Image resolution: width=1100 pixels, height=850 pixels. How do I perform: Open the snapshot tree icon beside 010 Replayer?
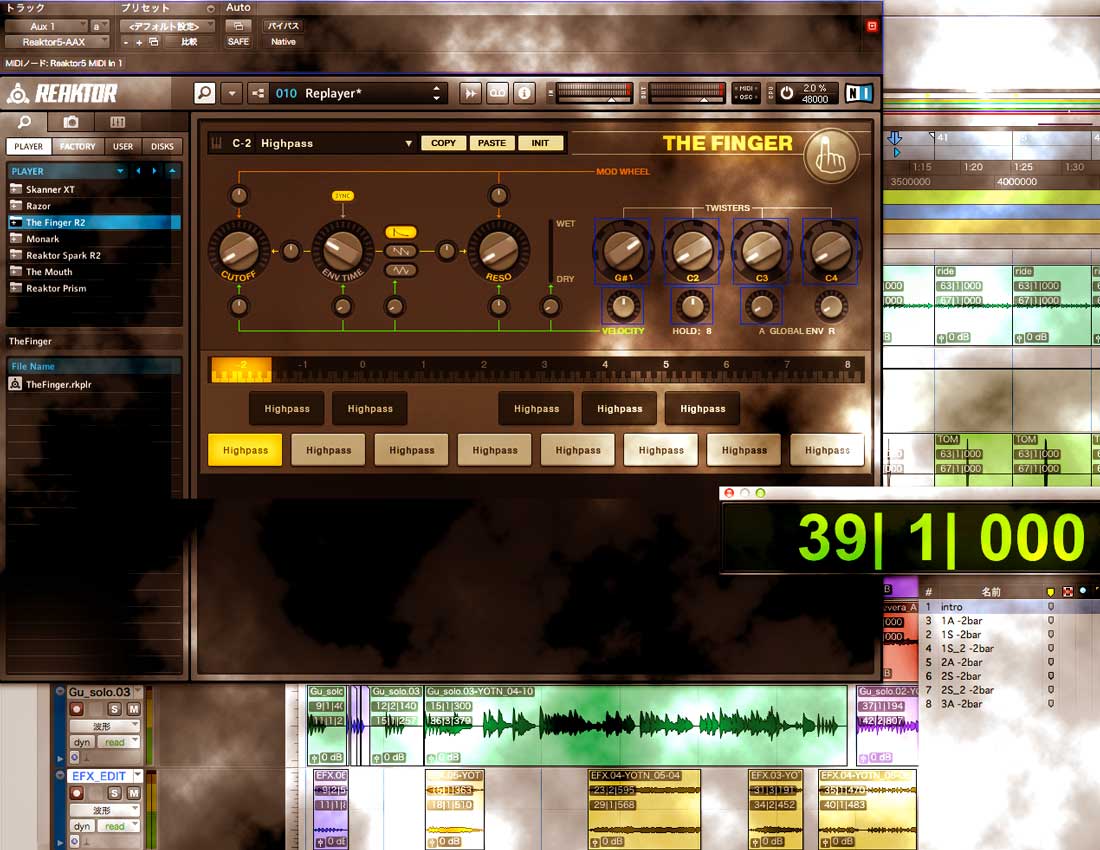[x=258, y=93]
